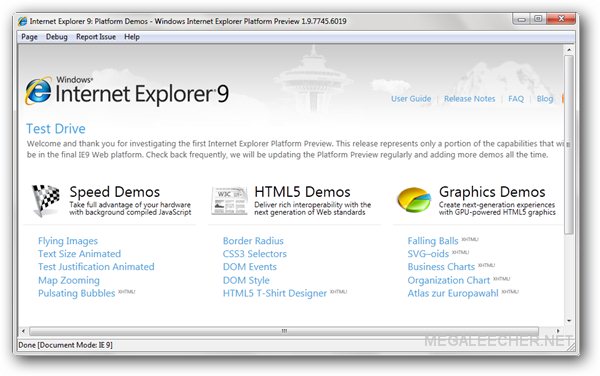Viewport: 600px width, 376px height.
Task: Open the User Guide link
Action: click(x=411, y=99)
